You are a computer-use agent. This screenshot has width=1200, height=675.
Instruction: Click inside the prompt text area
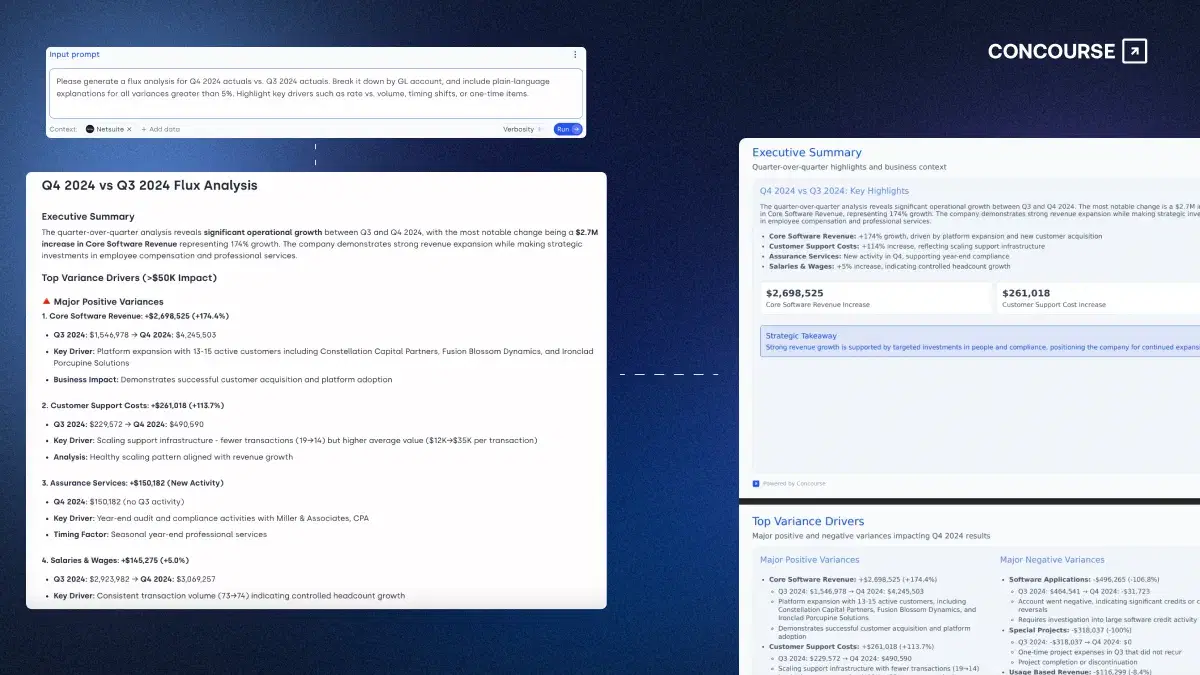316,93
